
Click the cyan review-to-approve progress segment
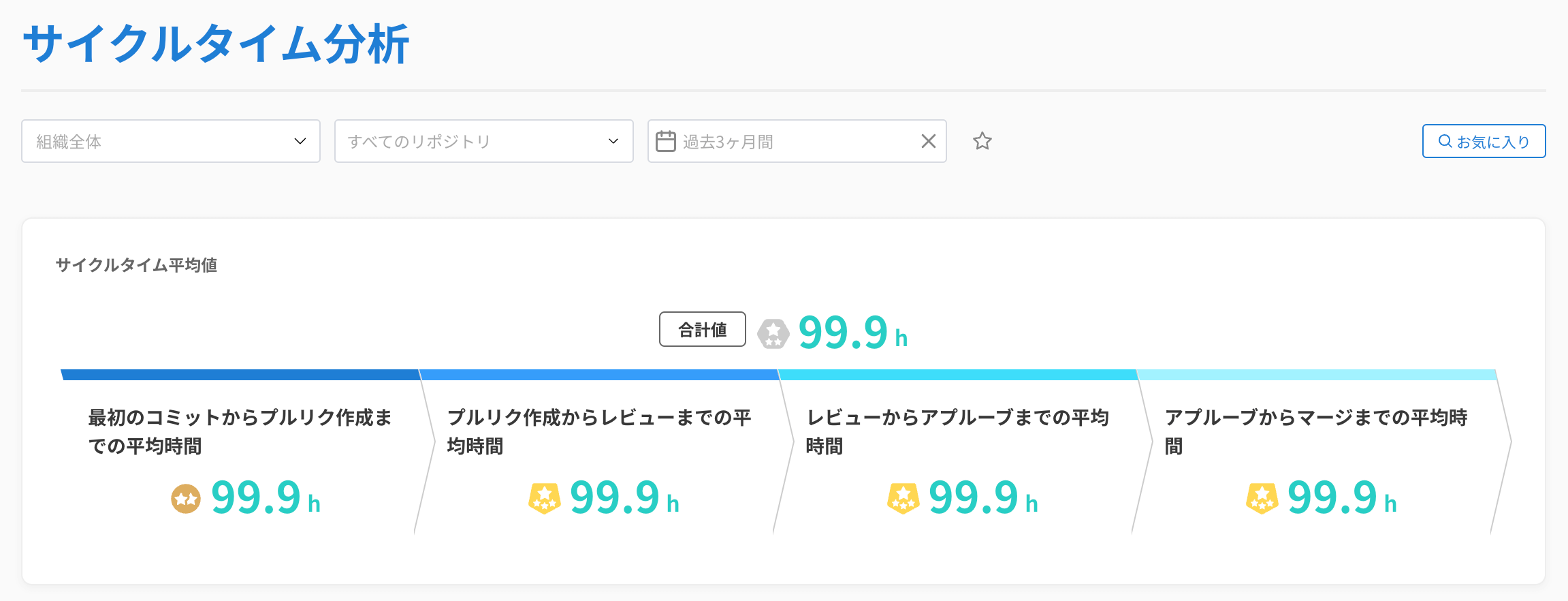click(x=958, y=375)
